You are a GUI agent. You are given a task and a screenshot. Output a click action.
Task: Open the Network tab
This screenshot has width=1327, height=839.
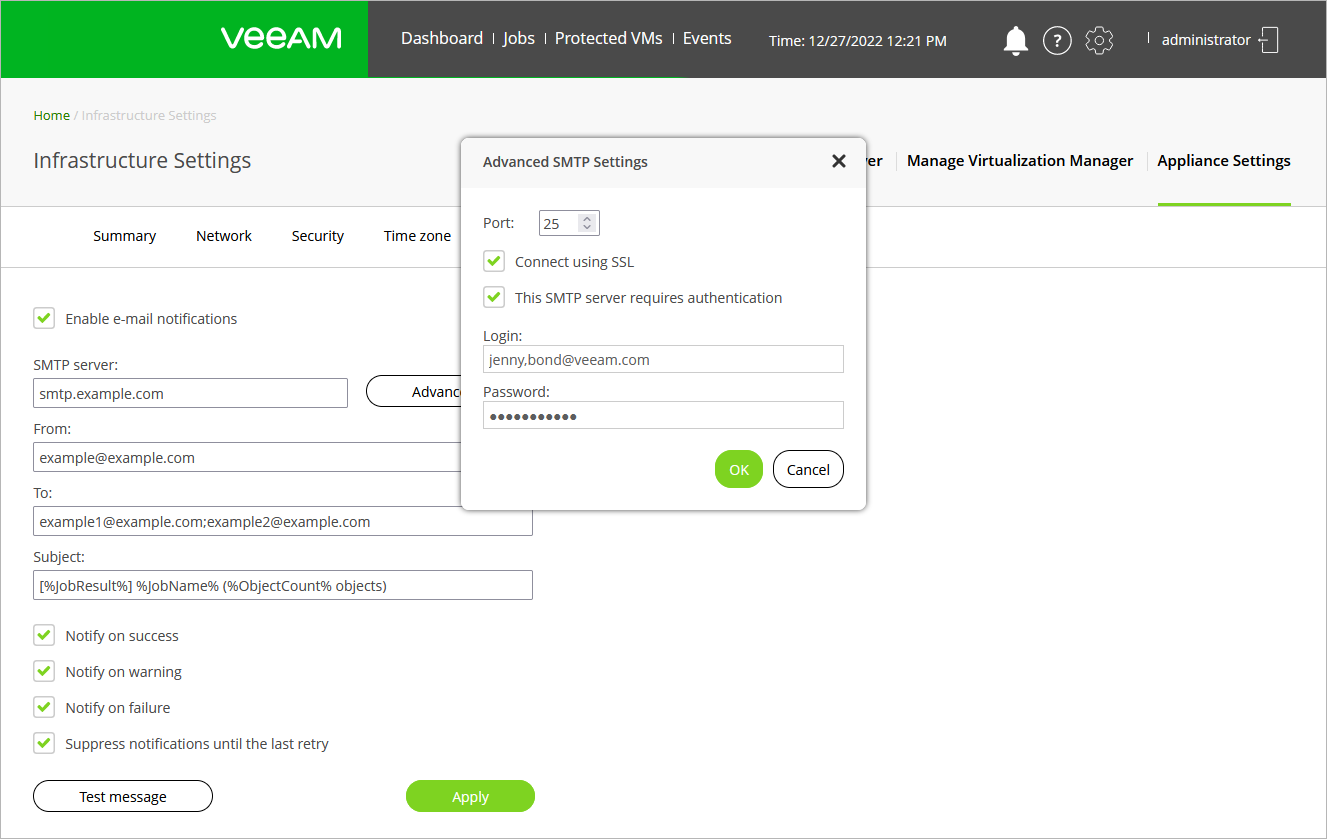224,236
